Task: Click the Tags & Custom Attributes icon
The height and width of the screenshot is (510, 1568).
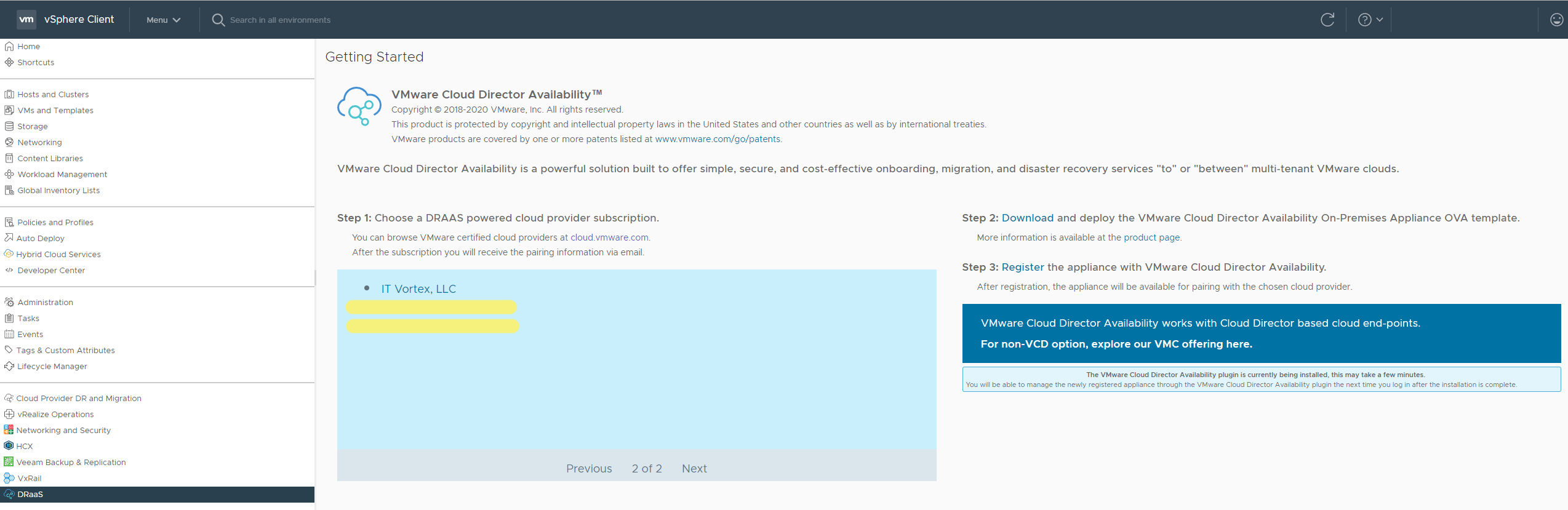Action: pyautogui.click(x=9, y=349)
